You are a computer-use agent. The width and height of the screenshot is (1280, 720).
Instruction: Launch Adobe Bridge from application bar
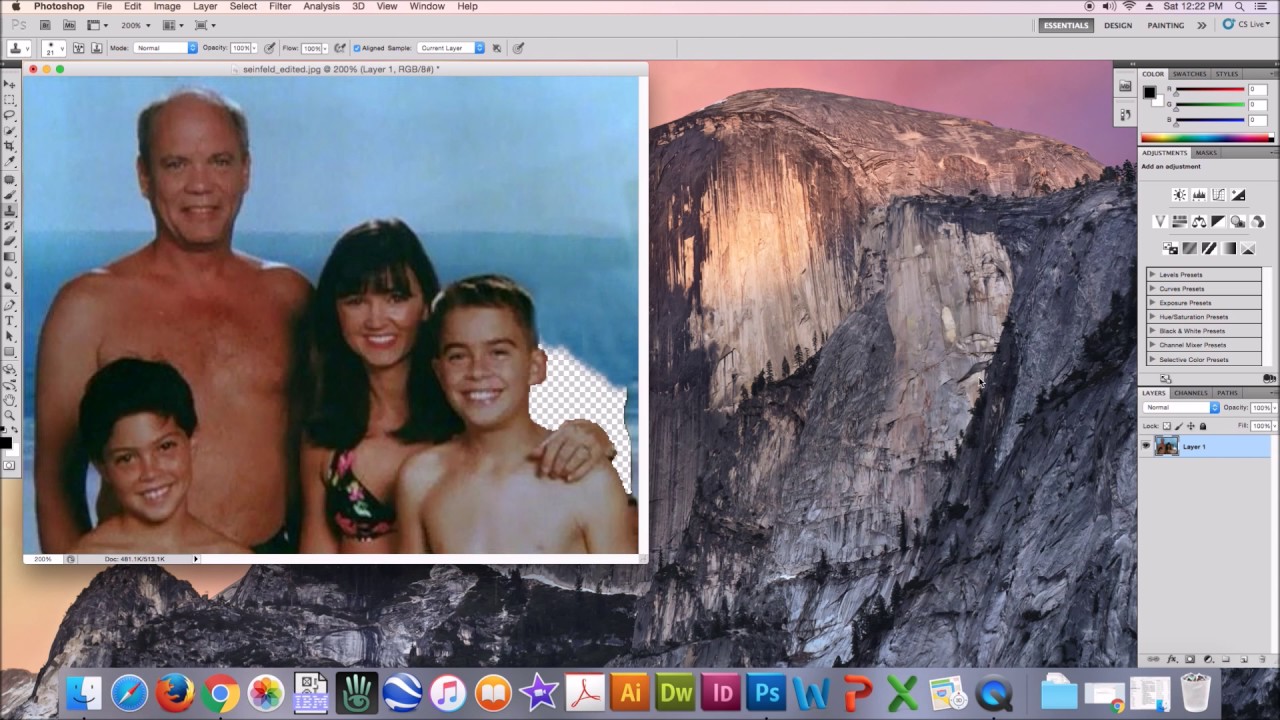coord(47,25)
